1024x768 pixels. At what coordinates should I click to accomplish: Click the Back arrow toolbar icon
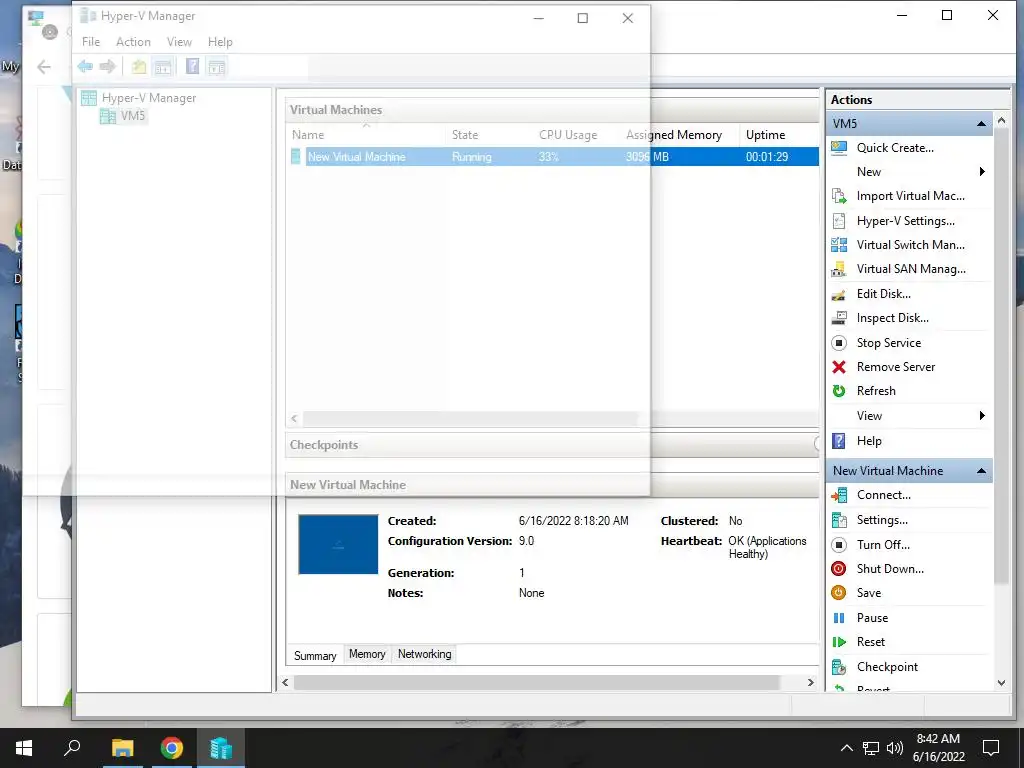coord(85,67)
